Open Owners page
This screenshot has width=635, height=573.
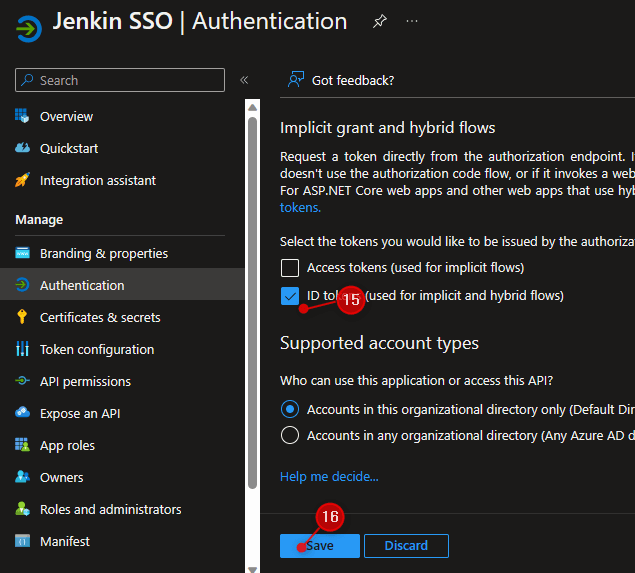coord(62,477)
